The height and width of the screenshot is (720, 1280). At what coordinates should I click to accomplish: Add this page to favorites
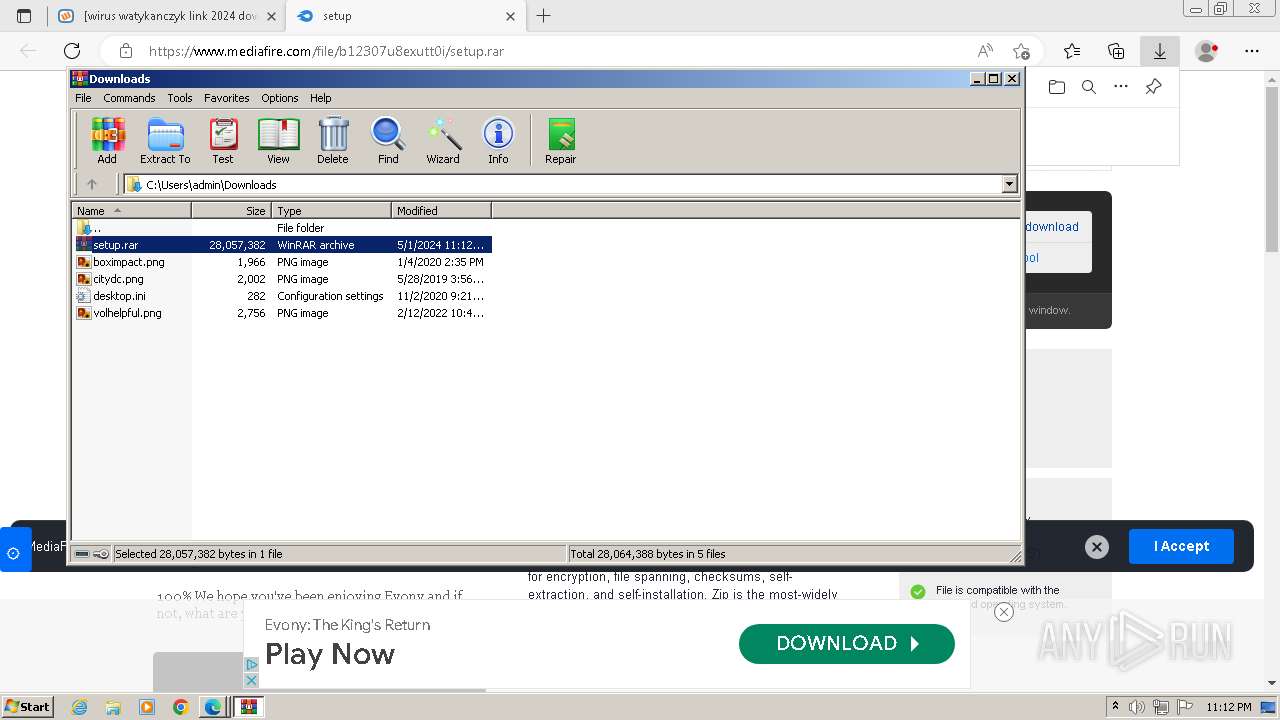[x=1021, y=51]
